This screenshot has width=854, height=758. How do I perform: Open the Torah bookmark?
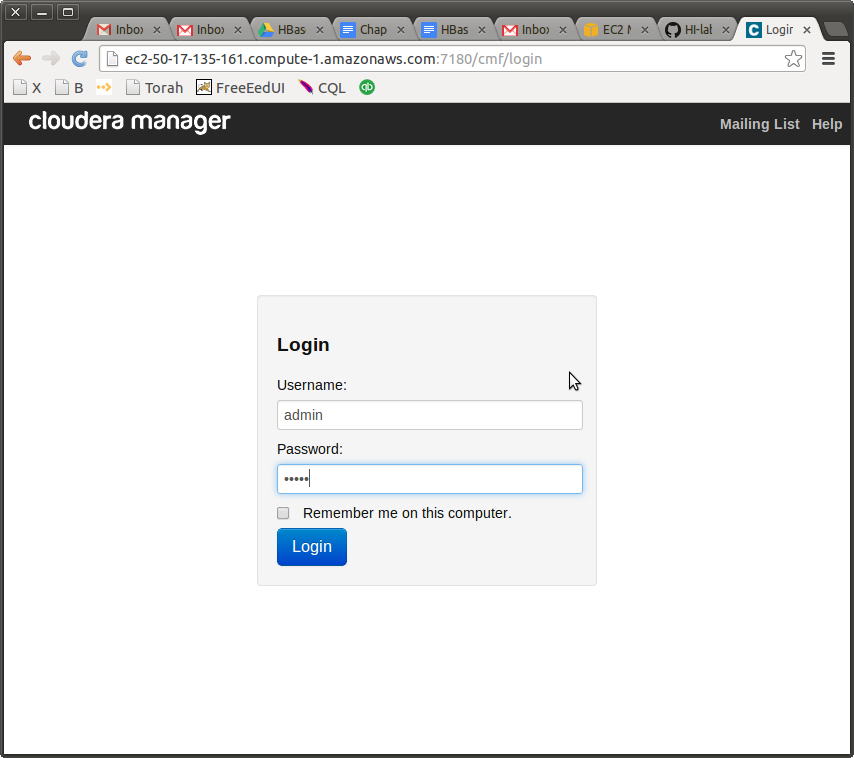pyautogui.click(x=155, y=88)
